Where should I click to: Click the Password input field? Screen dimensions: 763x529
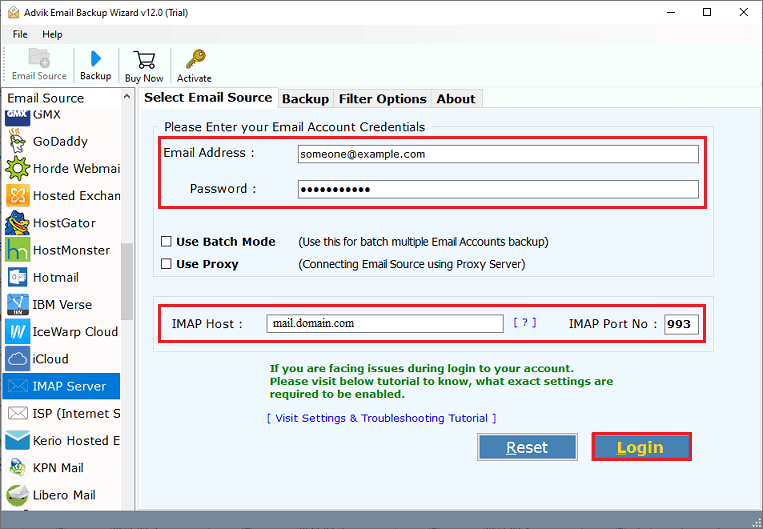[498, 189]
